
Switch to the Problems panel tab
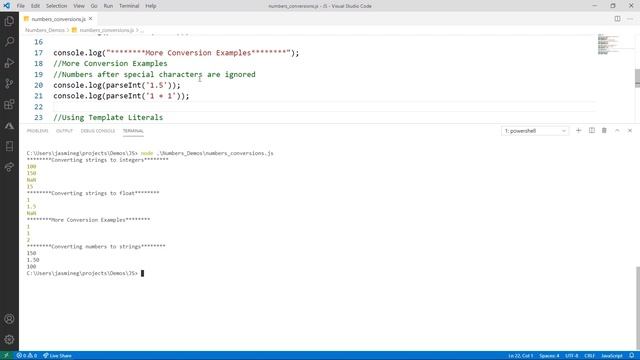click(x=37, y=131)
